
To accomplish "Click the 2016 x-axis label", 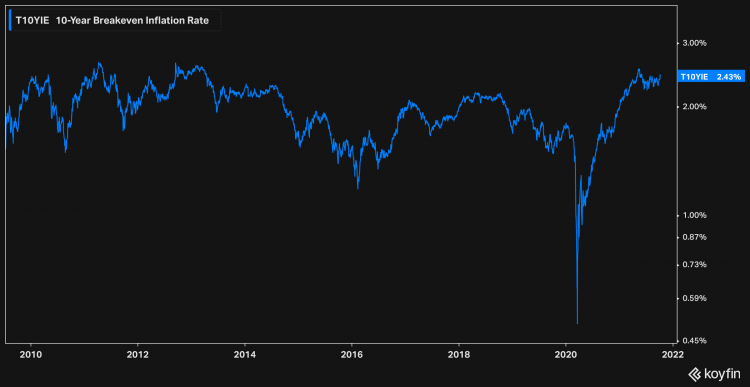I will 352,354.
